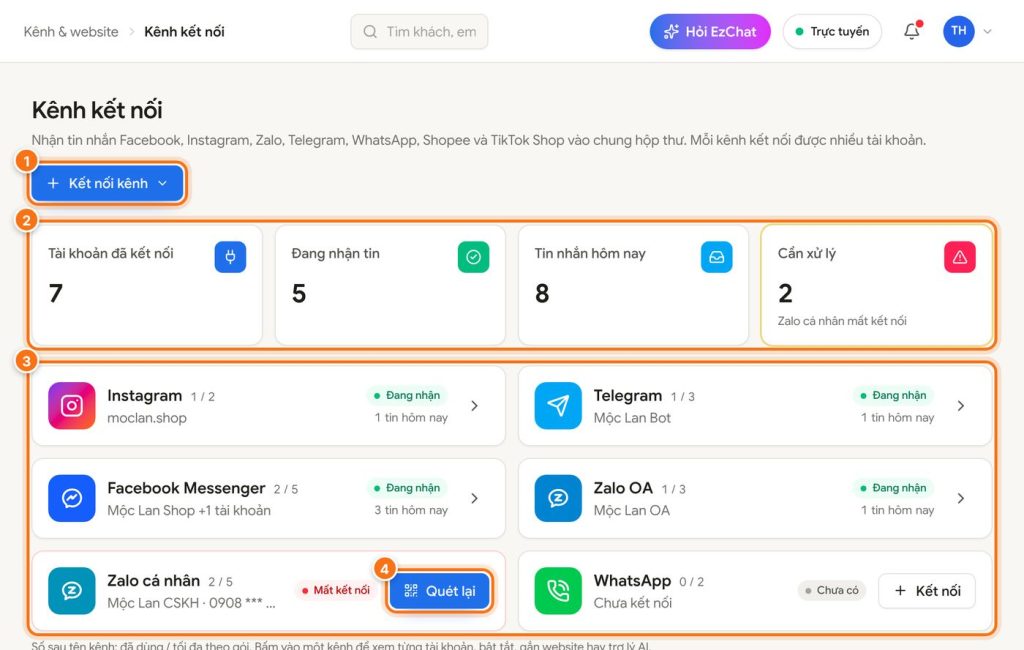Expand the account menu arrow beside TH
This screenshot has height=650, width=1024.
[x=987, y=31]
